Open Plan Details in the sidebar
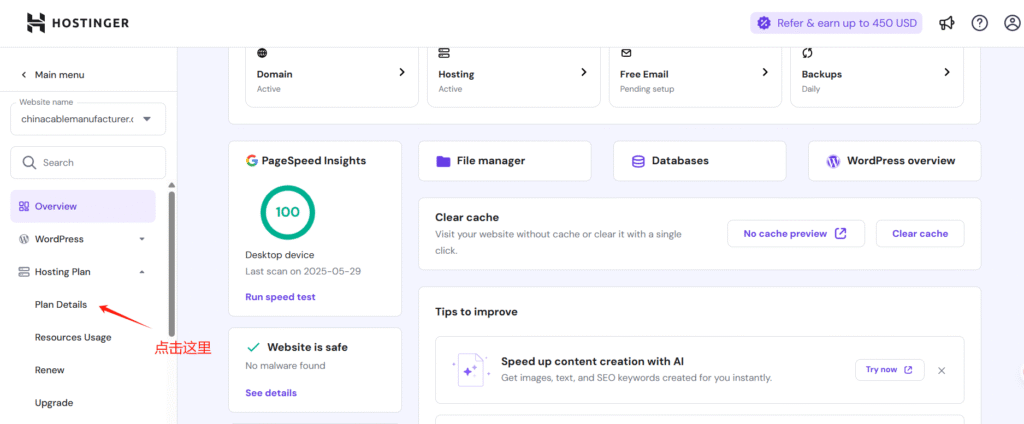 [61, 304]
